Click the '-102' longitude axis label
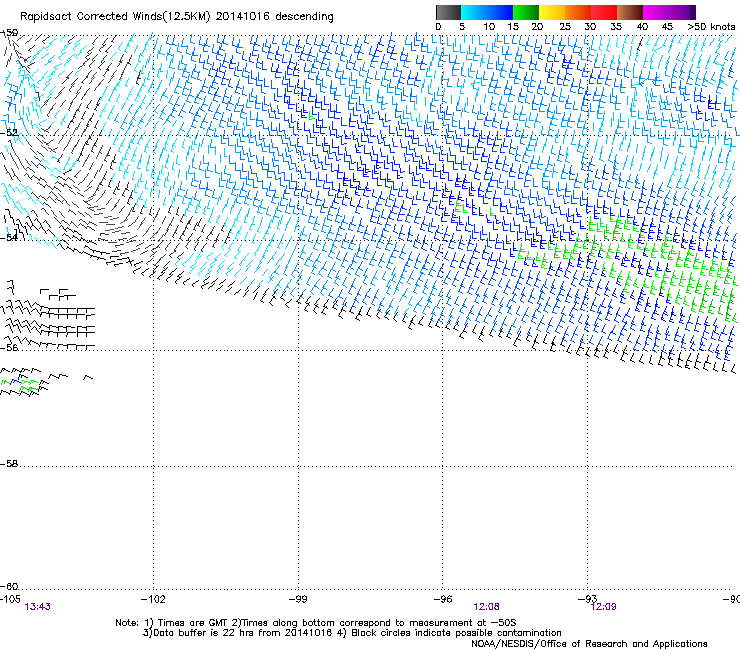740x650 pixels. click(x=153, y=599)
